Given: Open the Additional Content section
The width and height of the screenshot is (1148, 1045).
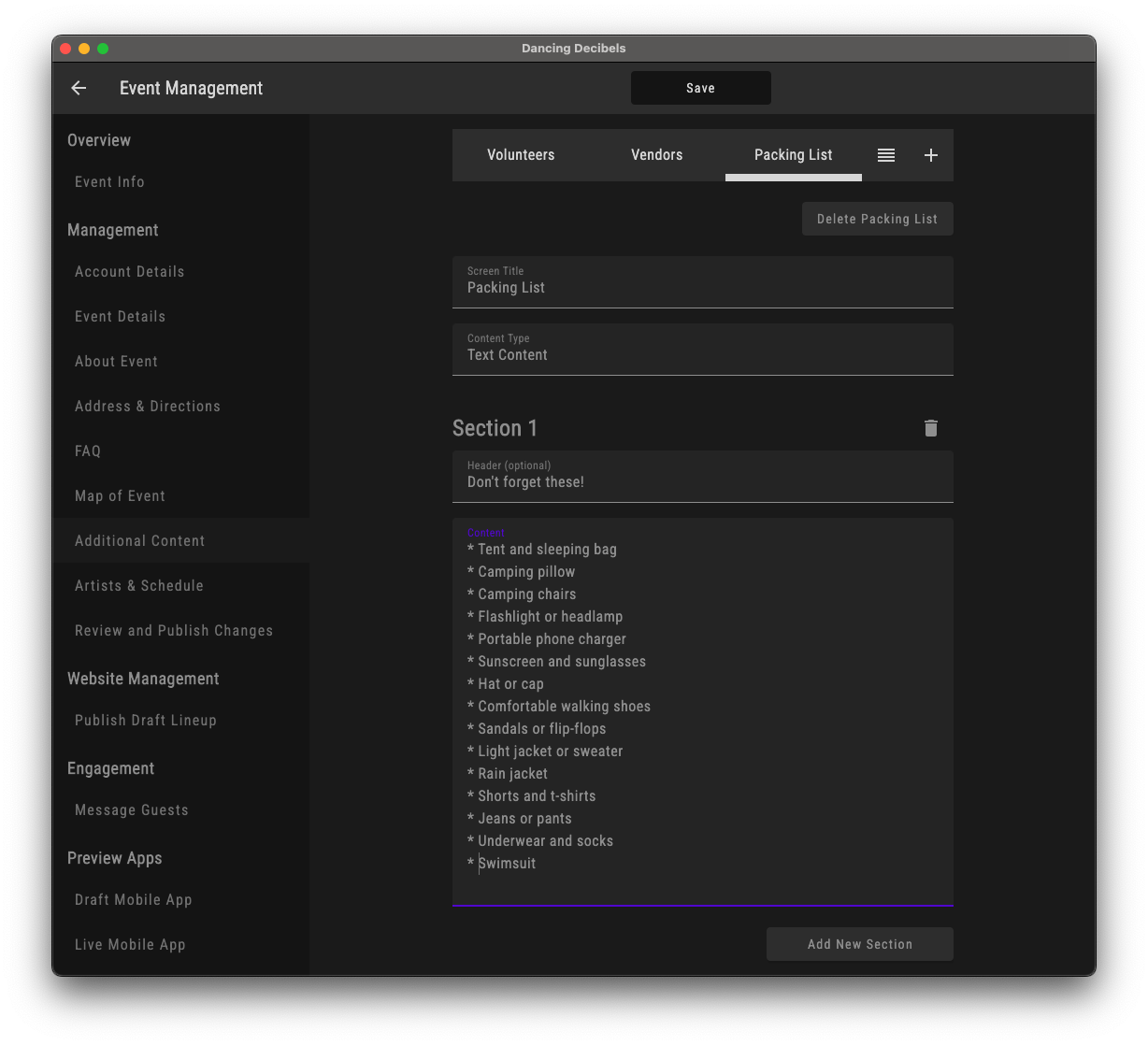Looking at the screenshot, I should pos(139,540).
